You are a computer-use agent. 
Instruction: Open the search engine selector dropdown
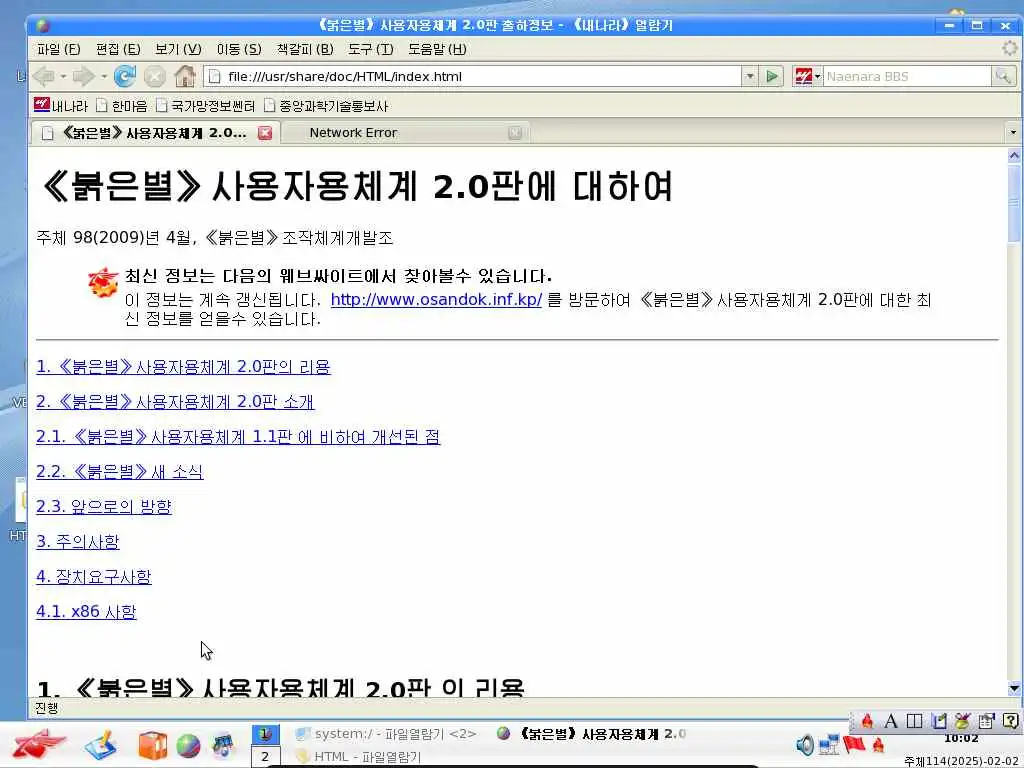click(x=807, y=76)
